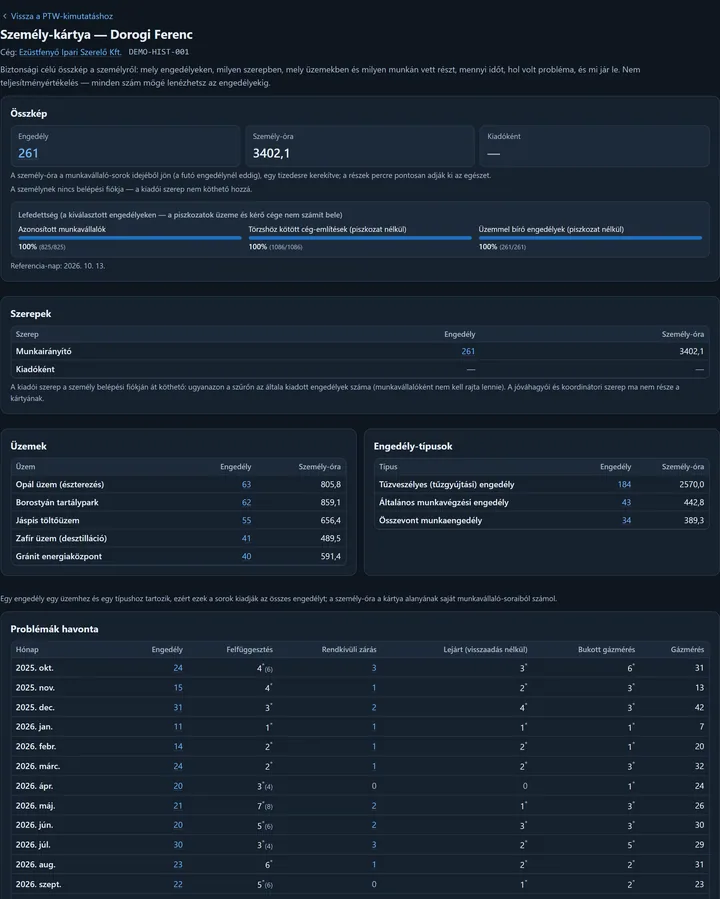Select the DEMO-HIST-001 identifier text

(159, 52)
